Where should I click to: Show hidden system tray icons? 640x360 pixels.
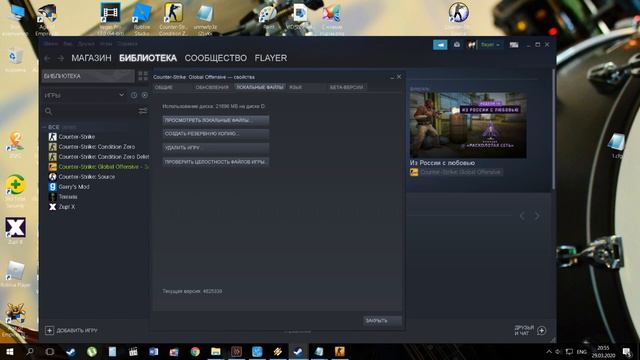tap(549, 352)
